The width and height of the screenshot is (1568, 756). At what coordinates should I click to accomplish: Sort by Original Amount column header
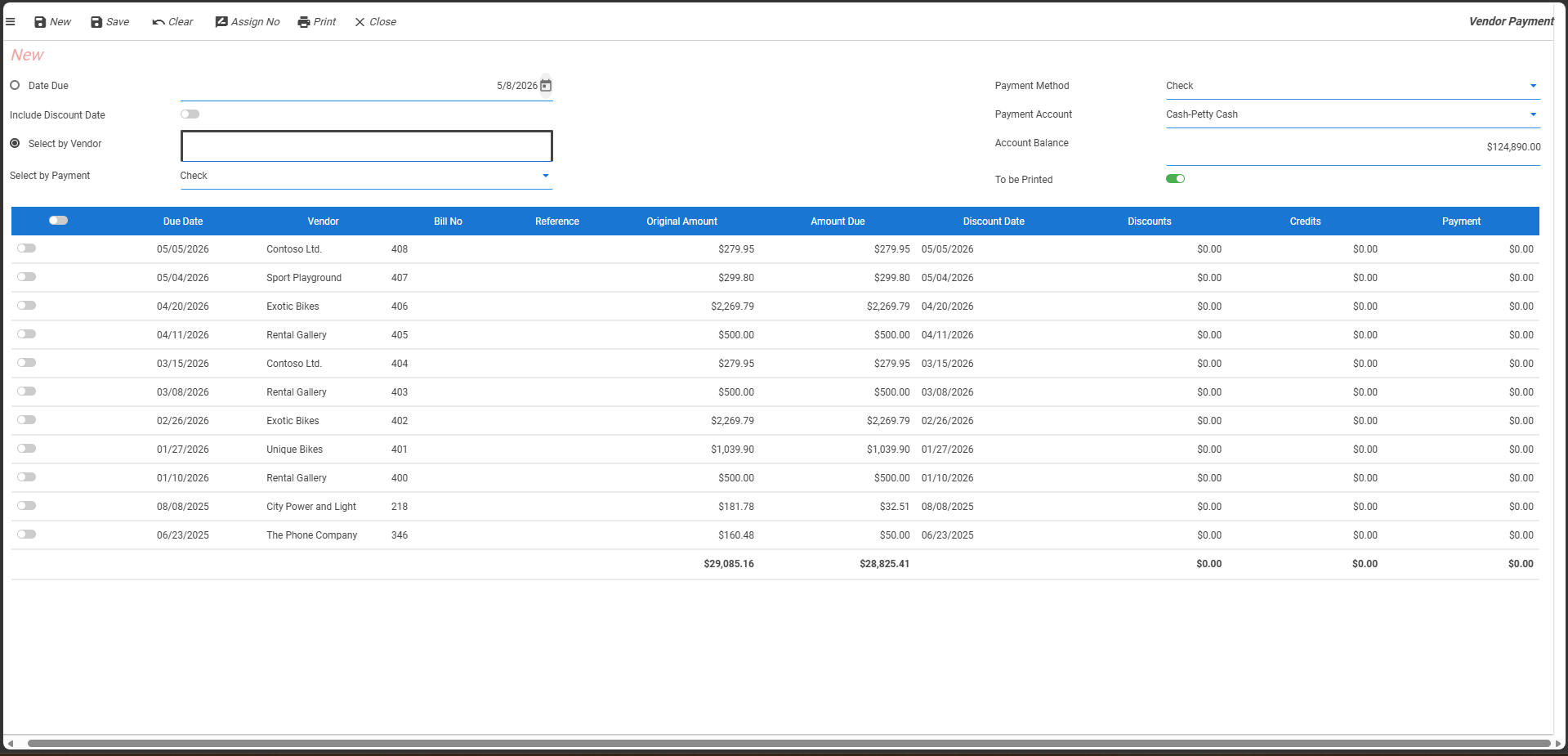(x=681, y=221)
